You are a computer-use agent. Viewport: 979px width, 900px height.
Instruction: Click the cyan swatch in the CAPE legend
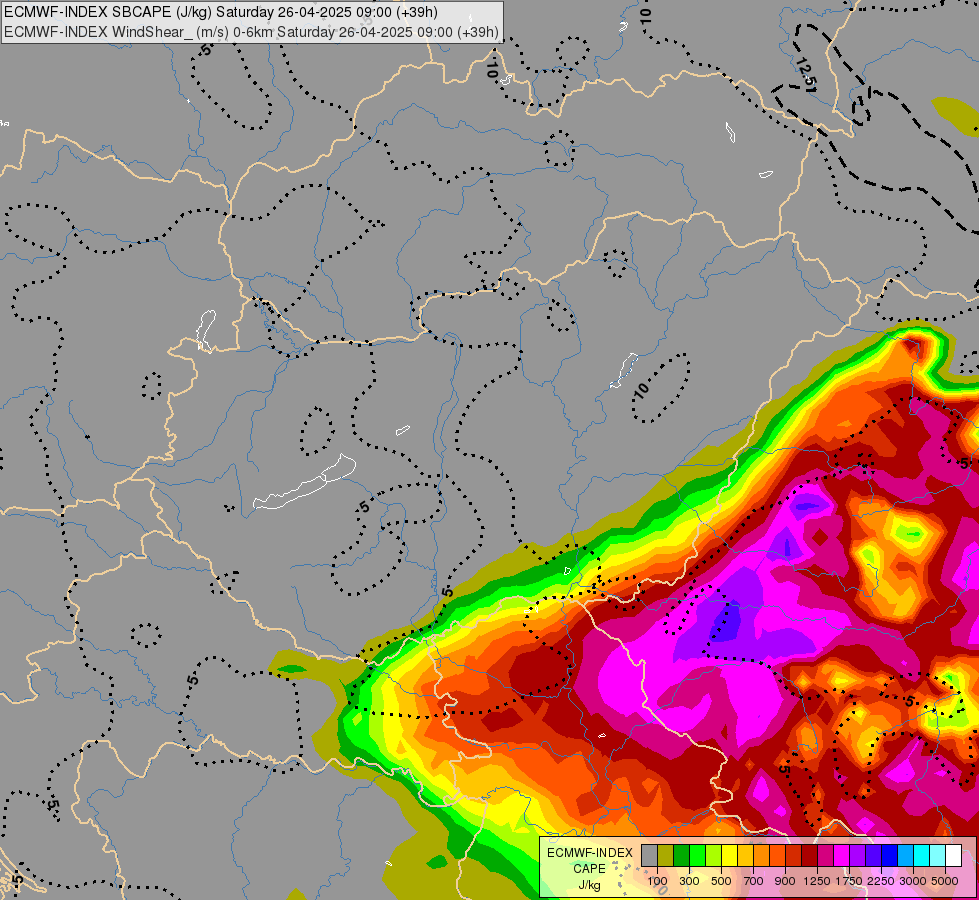click(922, 856)
